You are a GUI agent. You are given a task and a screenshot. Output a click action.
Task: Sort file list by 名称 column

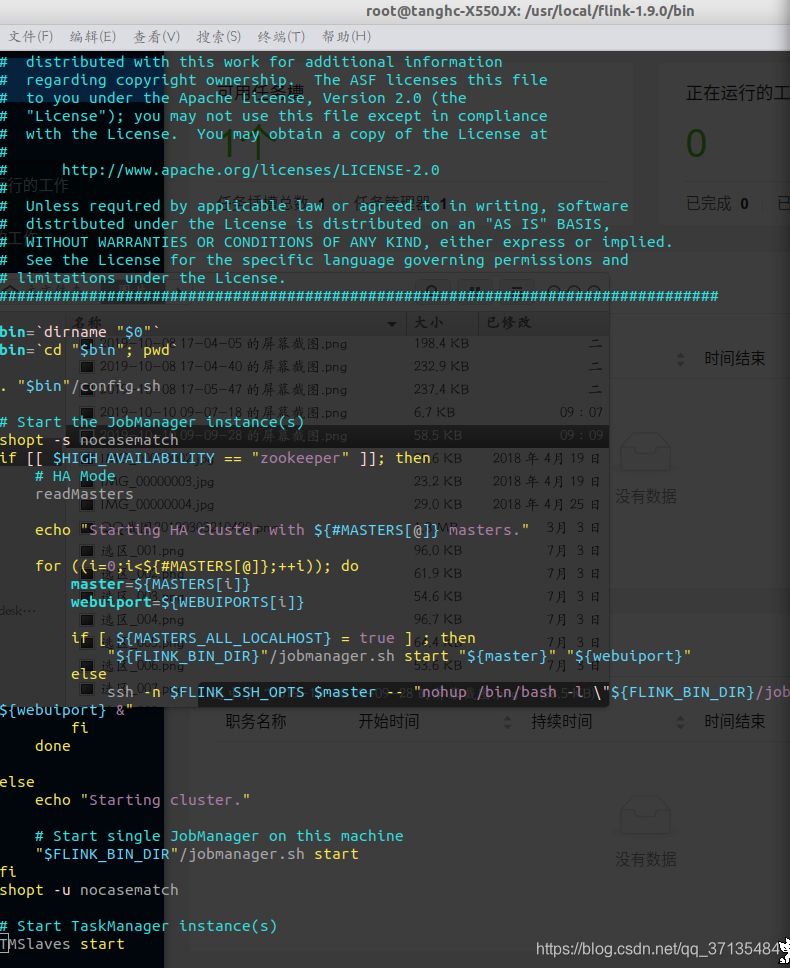pyautogui.click(x=88, y=323)
